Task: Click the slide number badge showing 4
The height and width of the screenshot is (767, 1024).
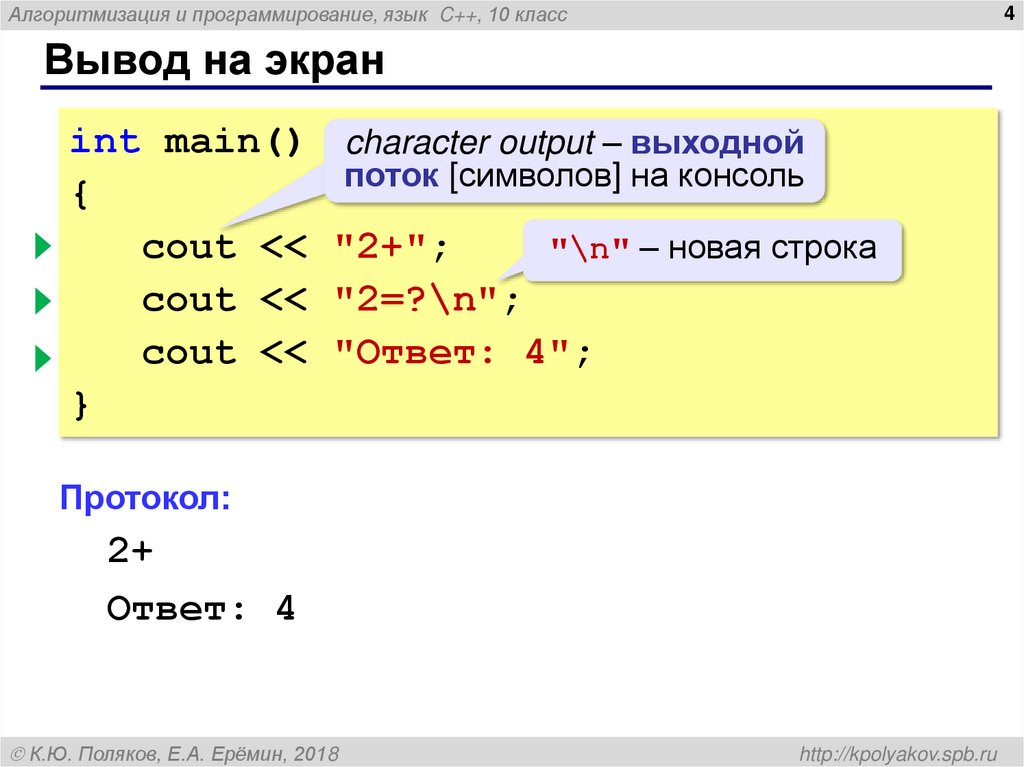Action: [x=1008, y=14]
